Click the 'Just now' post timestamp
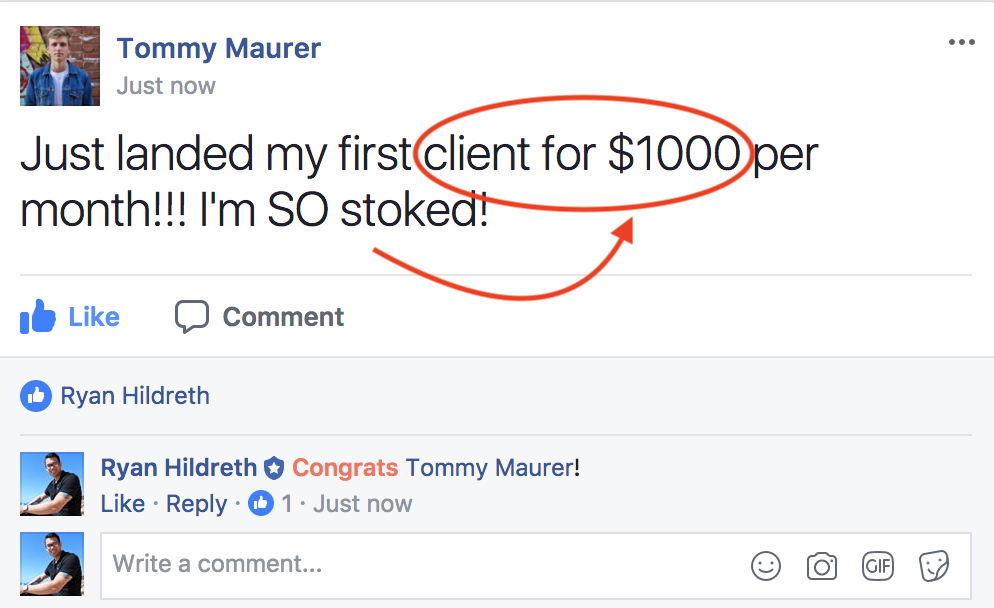The height and width of the screenshot is (608, 994). [166, 86]
